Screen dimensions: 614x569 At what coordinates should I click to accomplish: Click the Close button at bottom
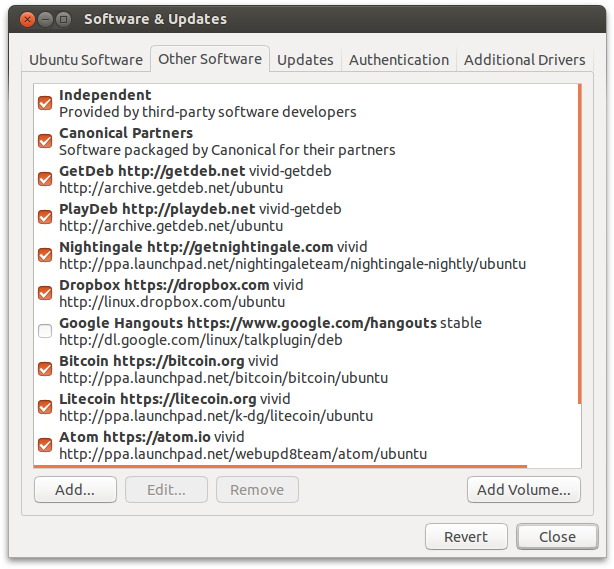click(557, 536)
